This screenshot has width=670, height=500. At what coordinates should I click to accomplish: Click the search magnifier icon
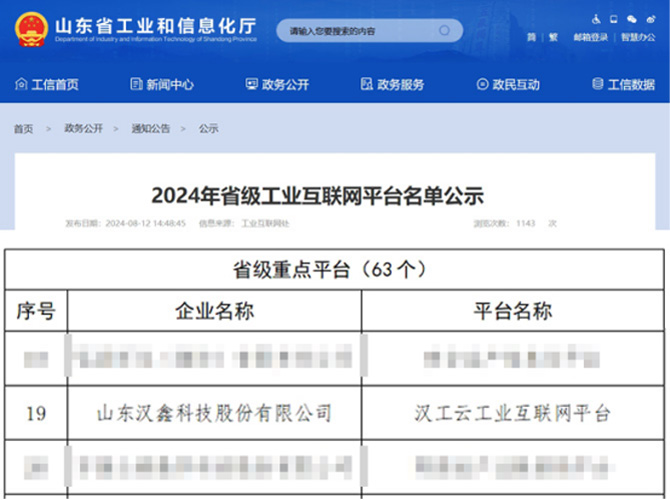444,31
